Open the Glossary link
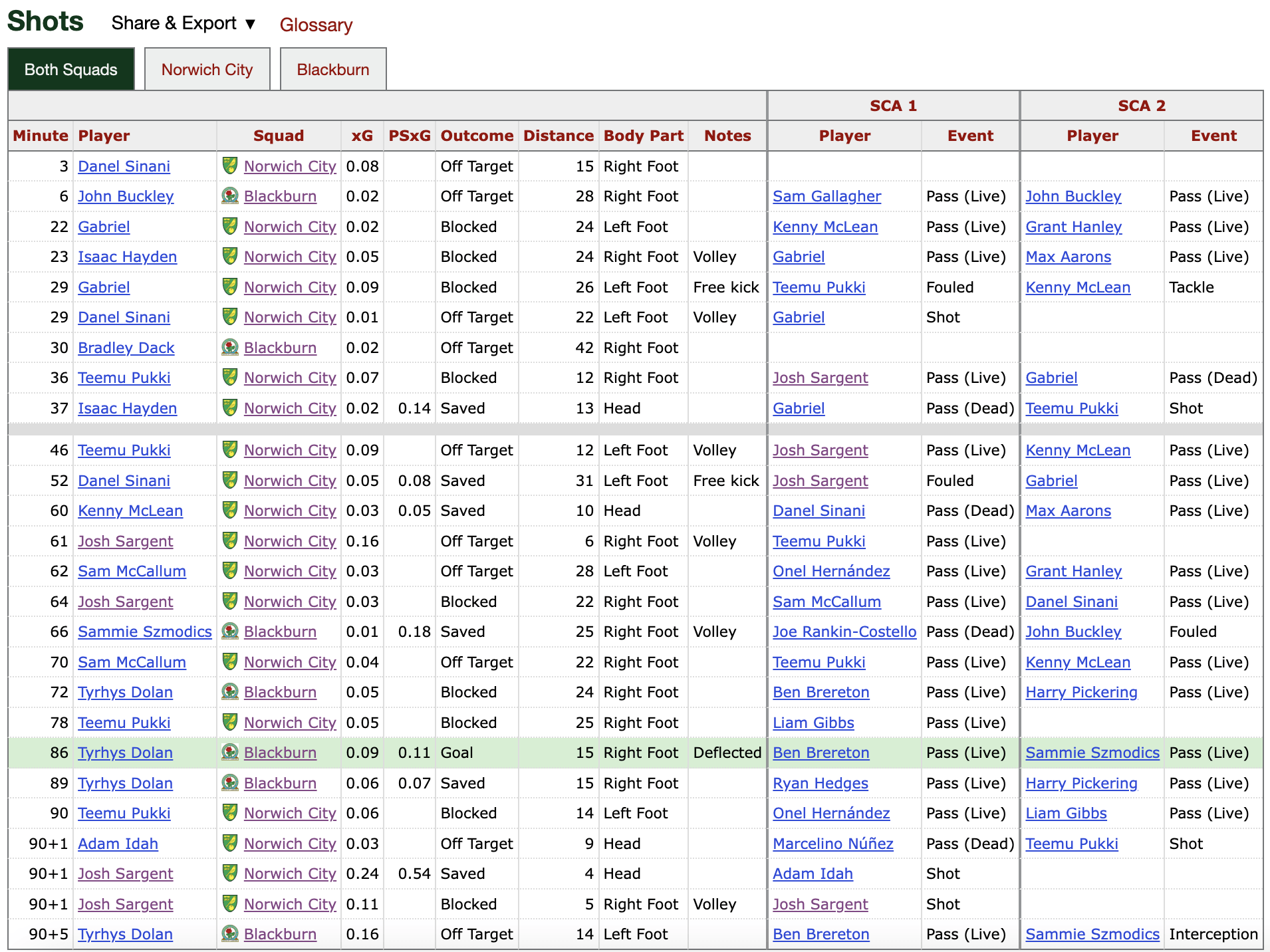 click(316, 25)
